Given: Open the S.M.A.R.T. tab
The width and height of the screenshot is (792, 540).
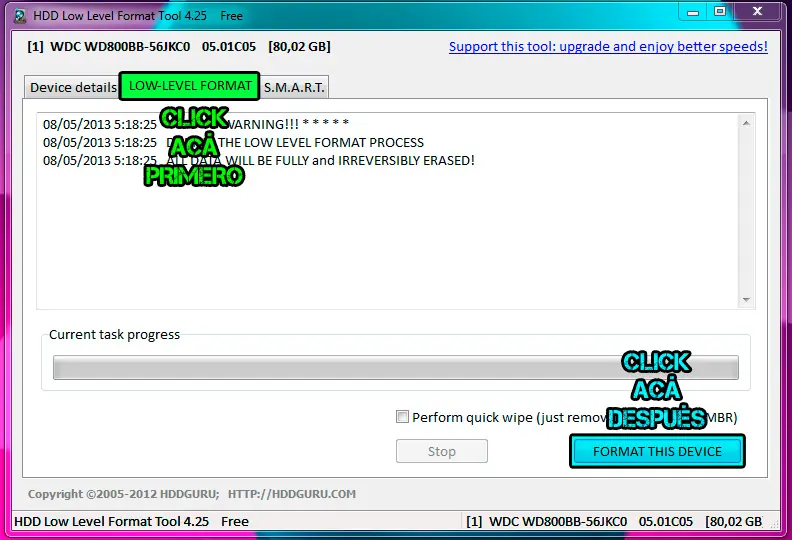Looking at the screenshot, I should (294, 87).
